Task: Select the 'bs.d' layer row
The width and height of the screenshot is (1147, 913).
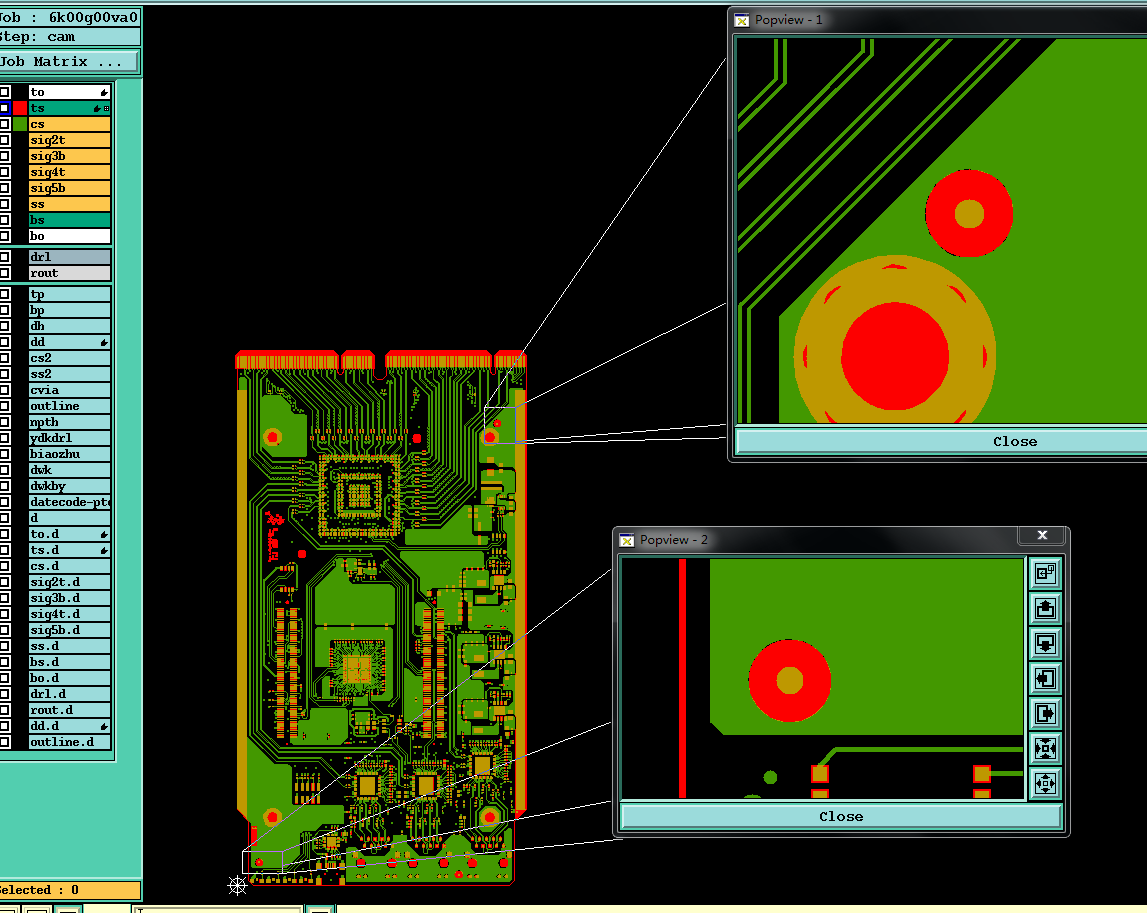Action: click(x=69, y=662)
